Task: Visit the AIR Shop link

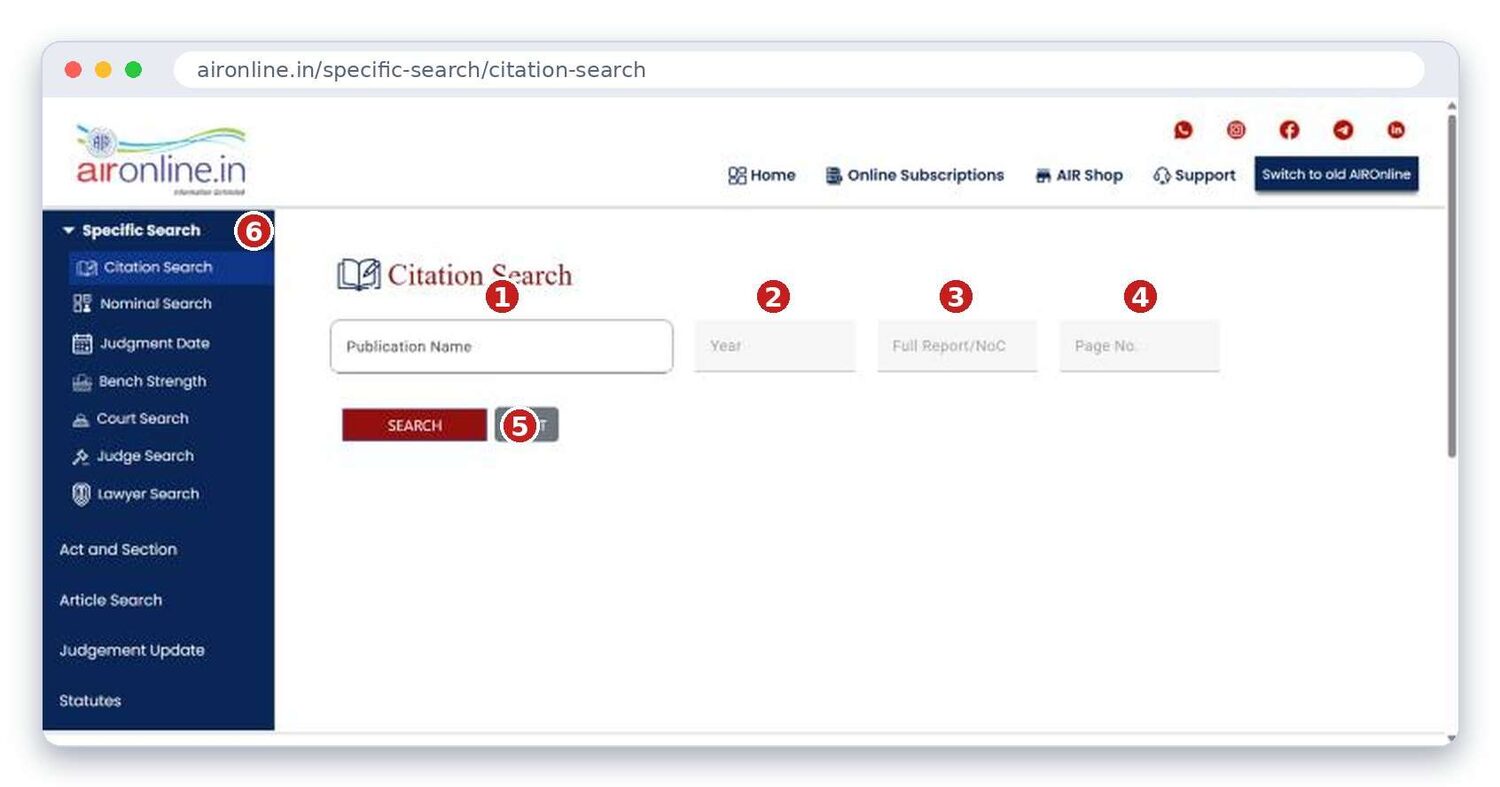Action: pyautogui.click(x=1079, y=175)
